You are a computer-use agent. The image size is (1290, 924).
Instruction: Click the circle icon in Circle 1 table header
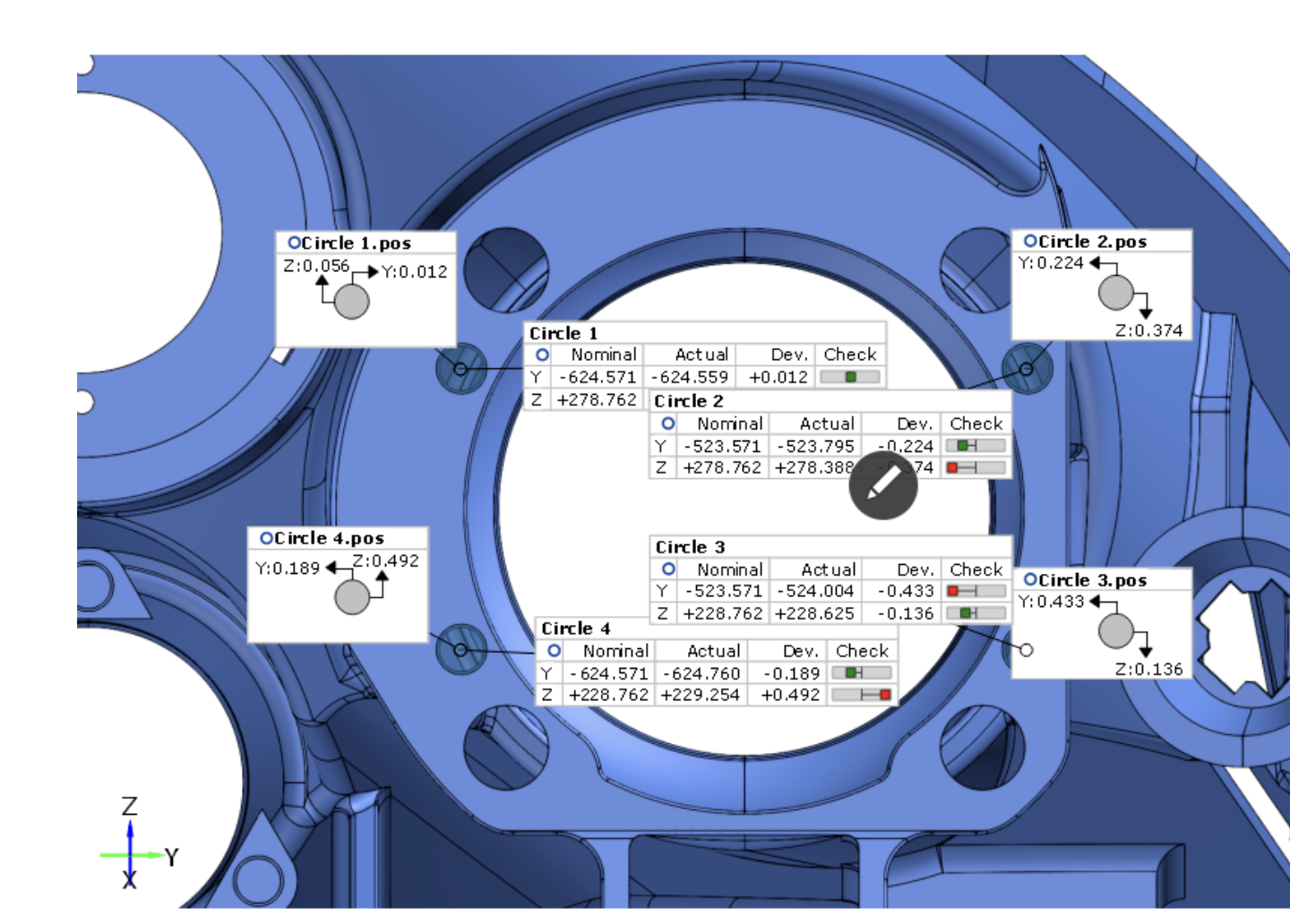542,355
